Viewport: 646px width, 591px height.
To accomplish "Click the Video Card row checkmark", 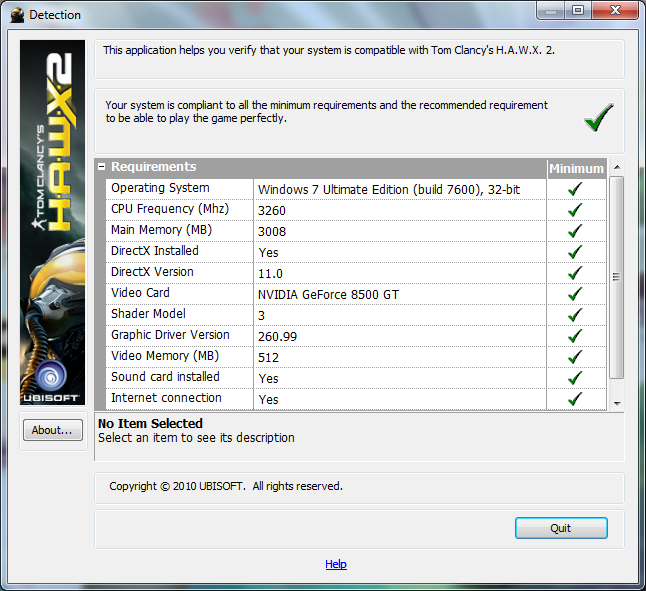I will coord(575,294).
